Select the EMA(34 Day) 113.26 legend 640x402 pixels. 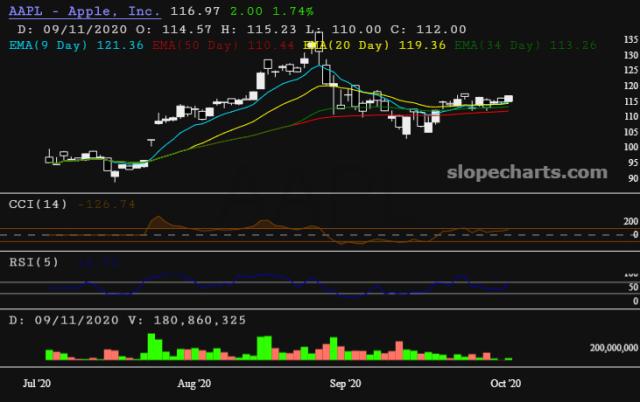pos(526,45)
